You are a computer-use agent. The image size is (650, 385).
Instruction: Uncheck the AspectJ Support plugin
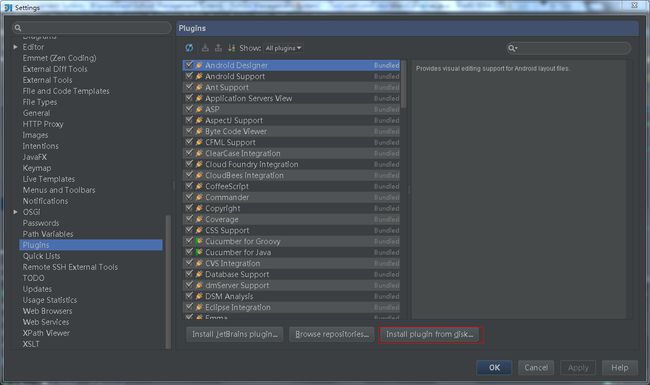[189, 120]
